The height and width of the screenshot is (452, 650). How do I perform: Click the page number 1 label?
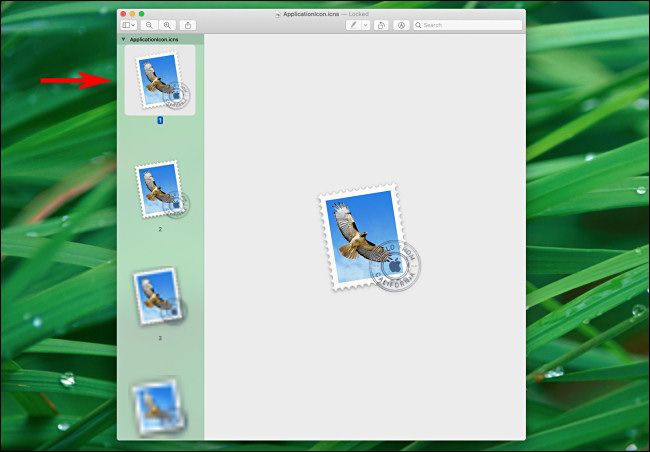pos(160,120)
